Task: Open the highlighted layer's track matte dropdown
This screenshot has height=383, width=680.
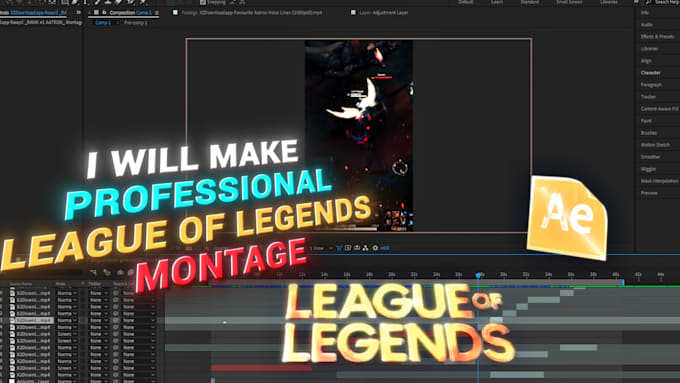Action: click(x=98, y=321)
